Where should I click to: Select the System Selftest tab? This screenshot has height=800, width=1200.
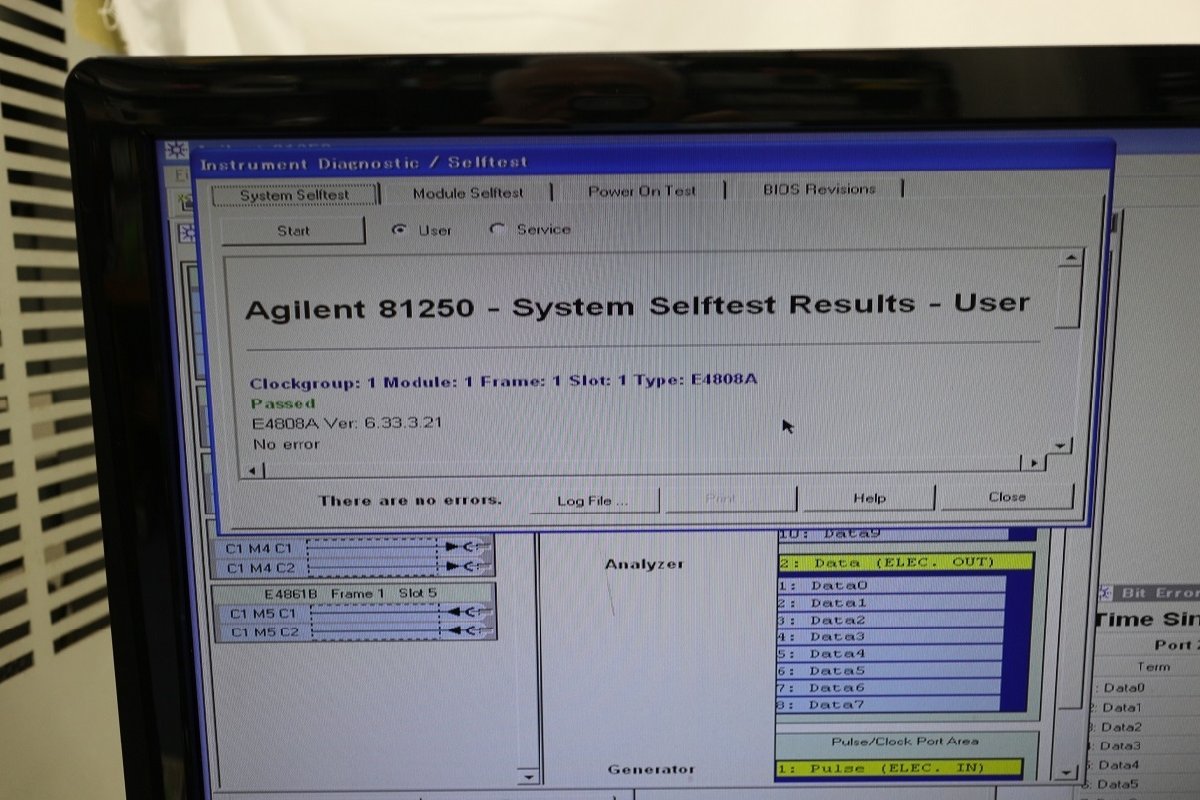click(x=294, y=195)
